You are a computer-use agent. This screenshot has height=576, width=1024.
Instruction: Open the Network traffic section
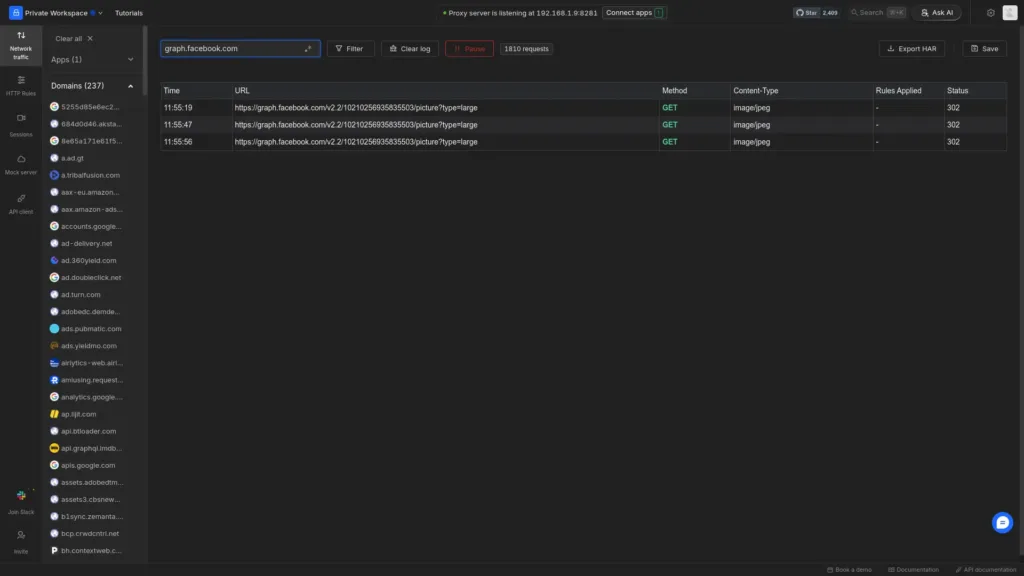(21, 45)
